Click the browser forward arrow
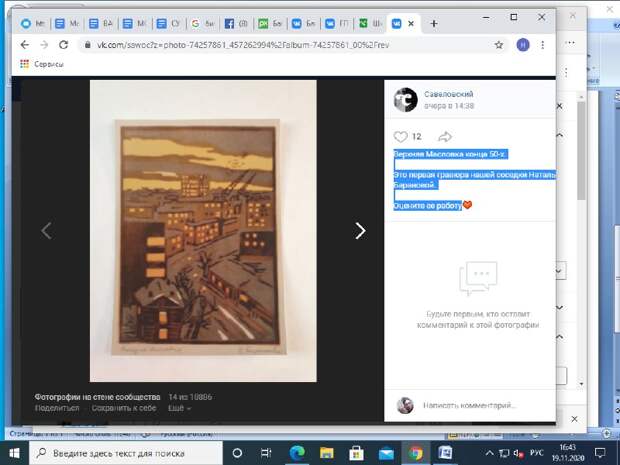 click(x=44, y=45)
